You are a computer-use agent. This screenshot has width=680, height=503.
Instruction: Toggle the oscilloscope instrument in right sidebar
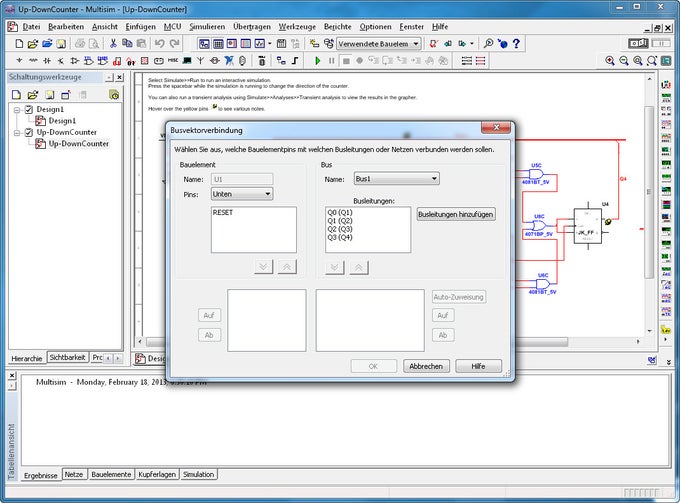coord(666,124)
